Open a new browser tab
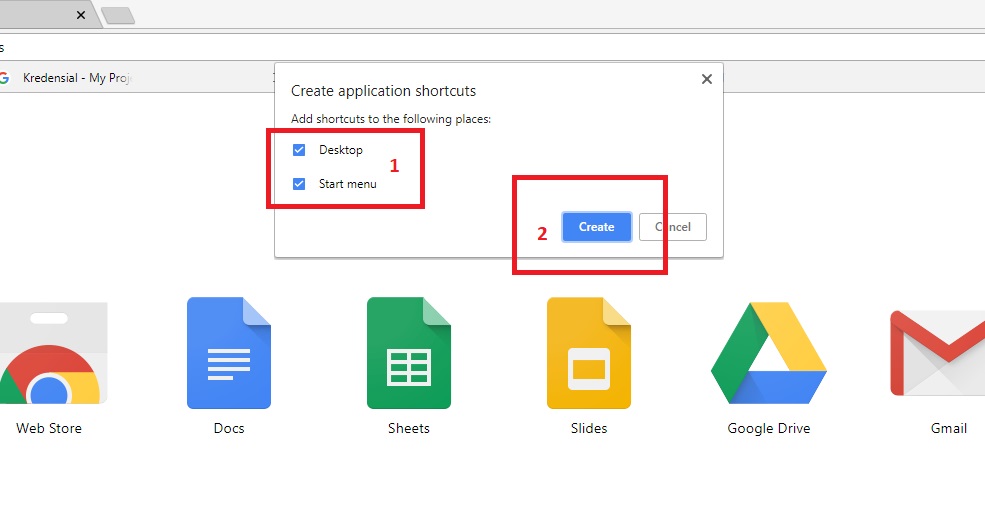The image size is (985, 526). pyautogui.click(x=118, y=16)
